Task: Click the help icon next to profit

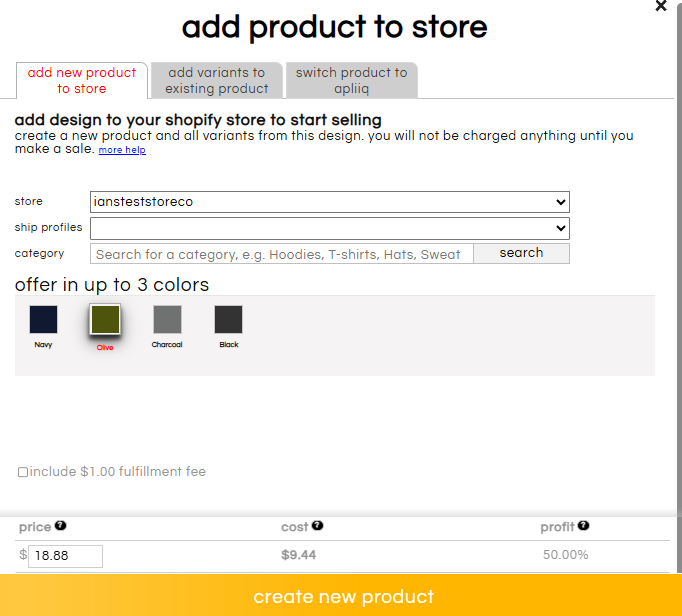Action: click(x=583, y=526)
